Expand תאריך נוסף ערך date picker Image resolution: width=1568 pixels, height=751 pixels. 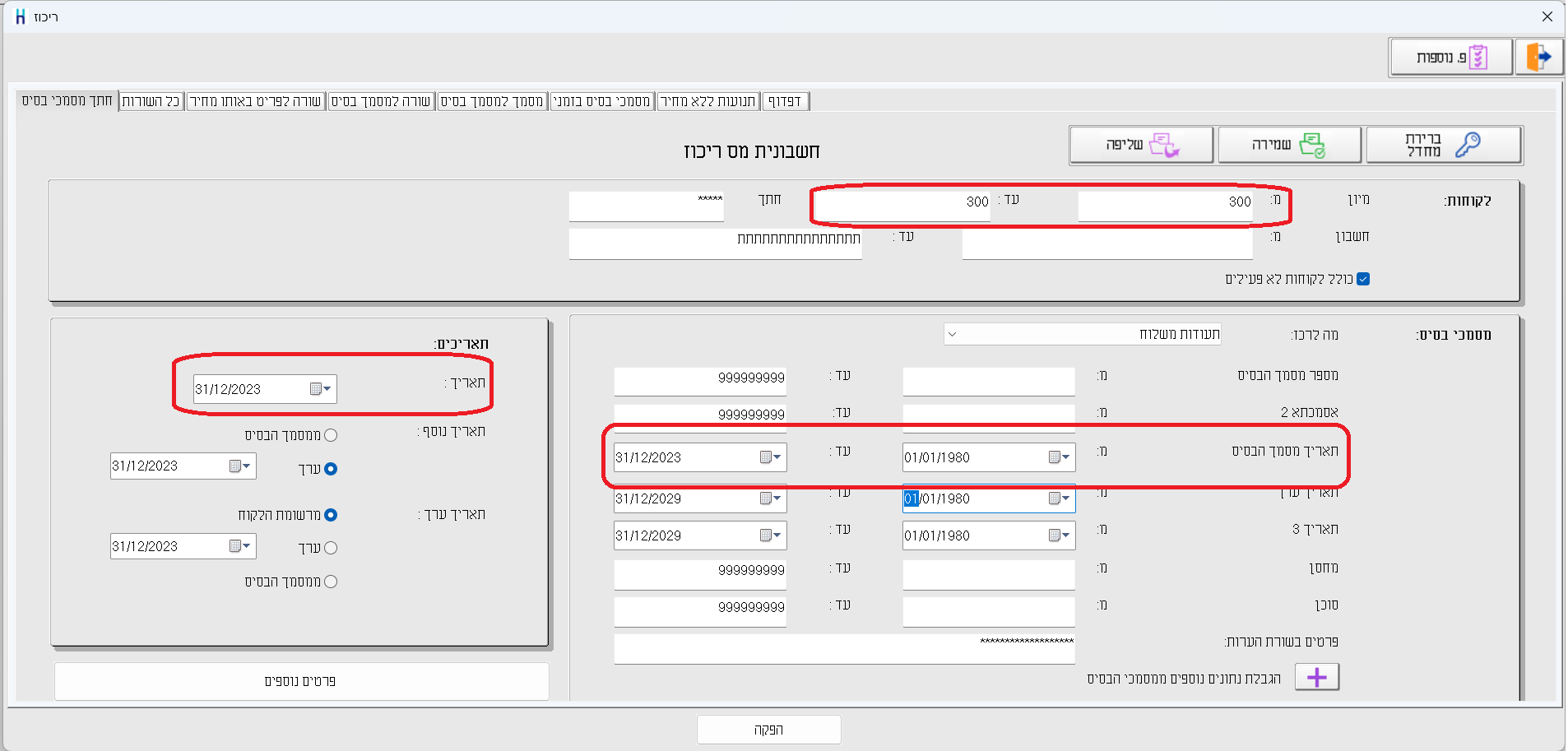pyautogui.click(x=246, y=466)
